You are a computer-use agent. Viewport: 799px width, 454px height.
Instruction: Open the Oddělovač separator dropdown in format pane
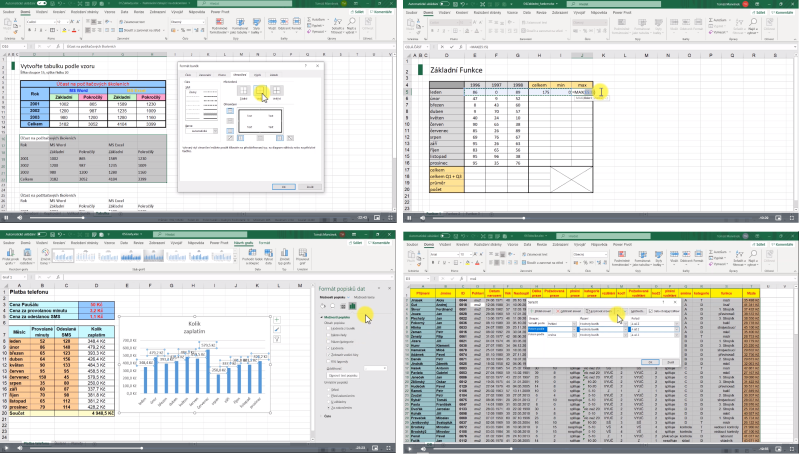[376, 368]
